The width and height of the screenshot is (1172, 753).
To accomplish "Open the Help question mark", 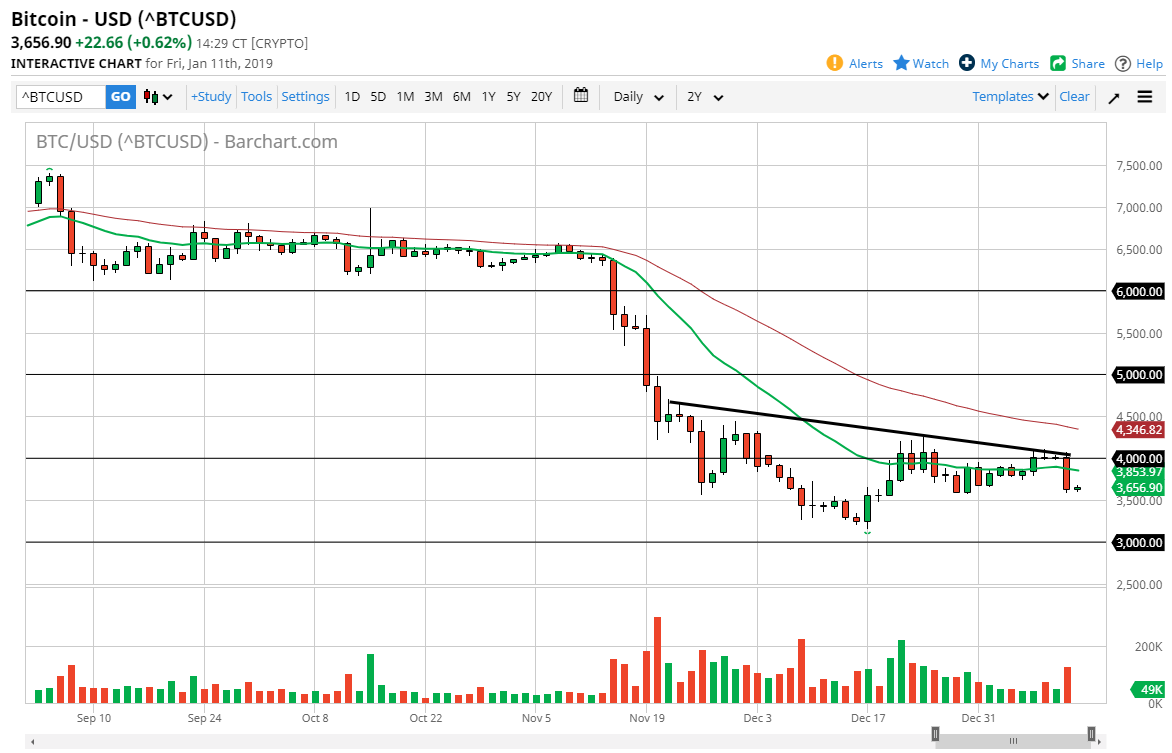I will [x=1123, y=63].
